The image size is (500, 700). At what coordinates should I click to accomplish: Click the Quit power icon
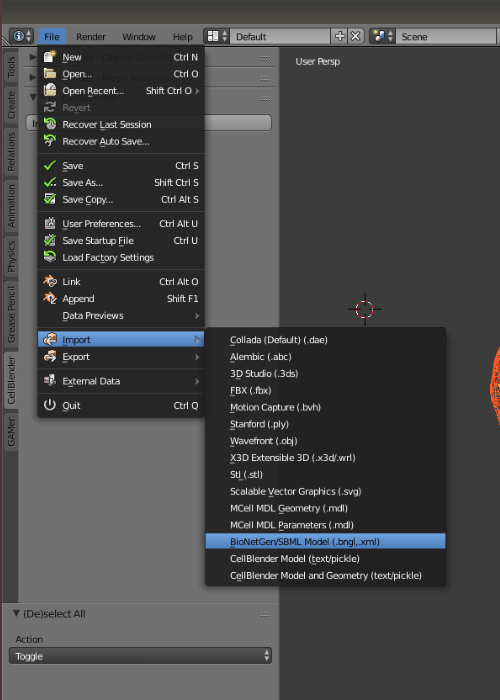click(50, 405)
